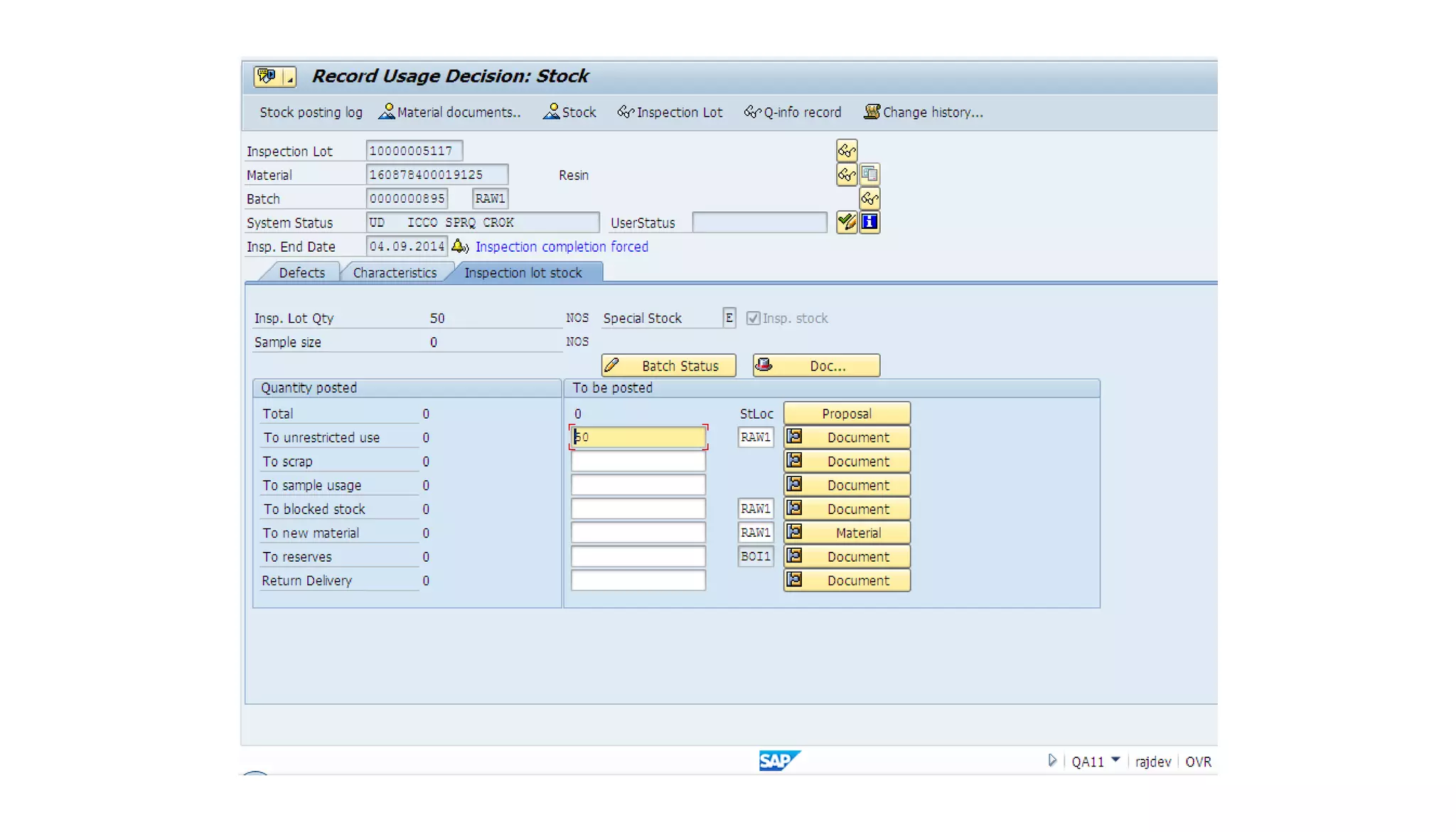Click the To scrap quantity input field

click(x=638, y=462)
